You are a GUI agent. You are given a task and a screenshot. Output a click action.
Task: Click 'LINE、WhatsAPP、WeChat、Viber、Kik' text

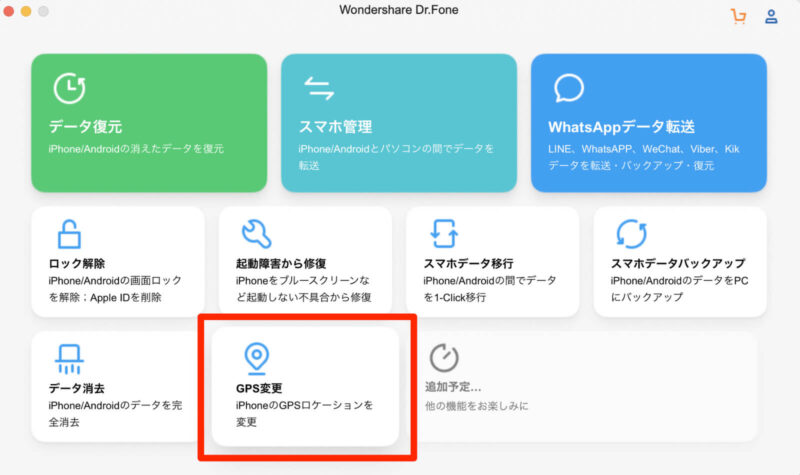(x=643, y=149)
